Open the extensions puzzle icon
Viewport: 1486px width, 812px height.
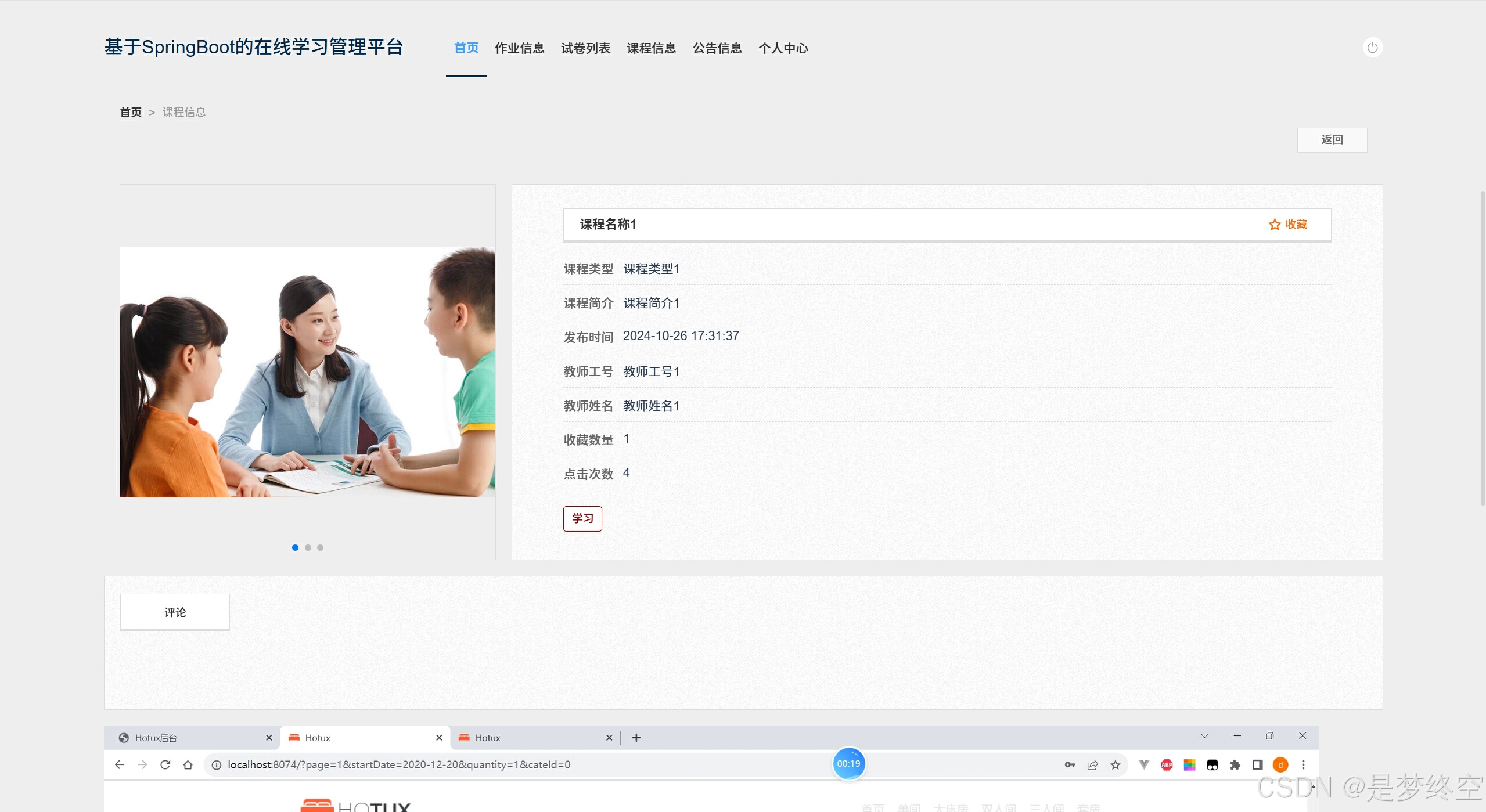[1235, 764]
